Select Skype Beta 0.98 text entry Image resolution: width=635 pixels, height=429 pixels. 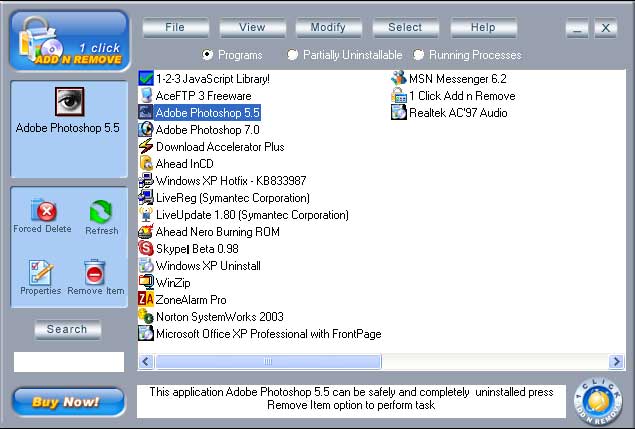[197, 249]
